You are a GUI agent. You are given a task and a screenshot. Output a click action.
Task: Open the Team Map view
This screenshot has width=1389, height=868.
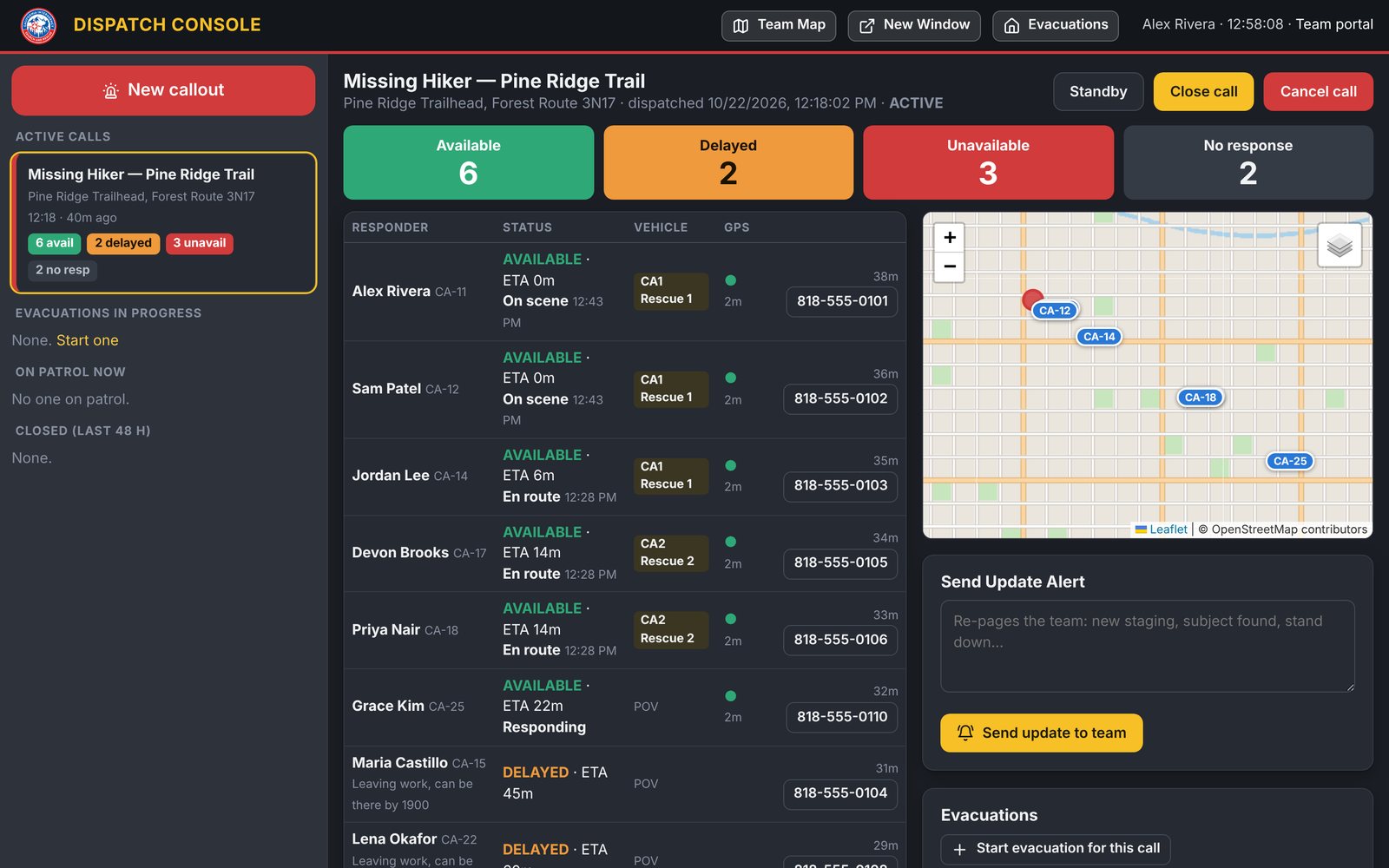click(x=779, y=25)
